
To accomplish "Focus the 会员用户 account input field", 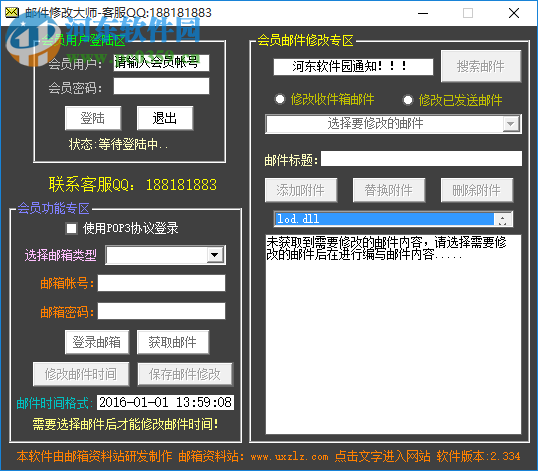I will coord(161,63).
